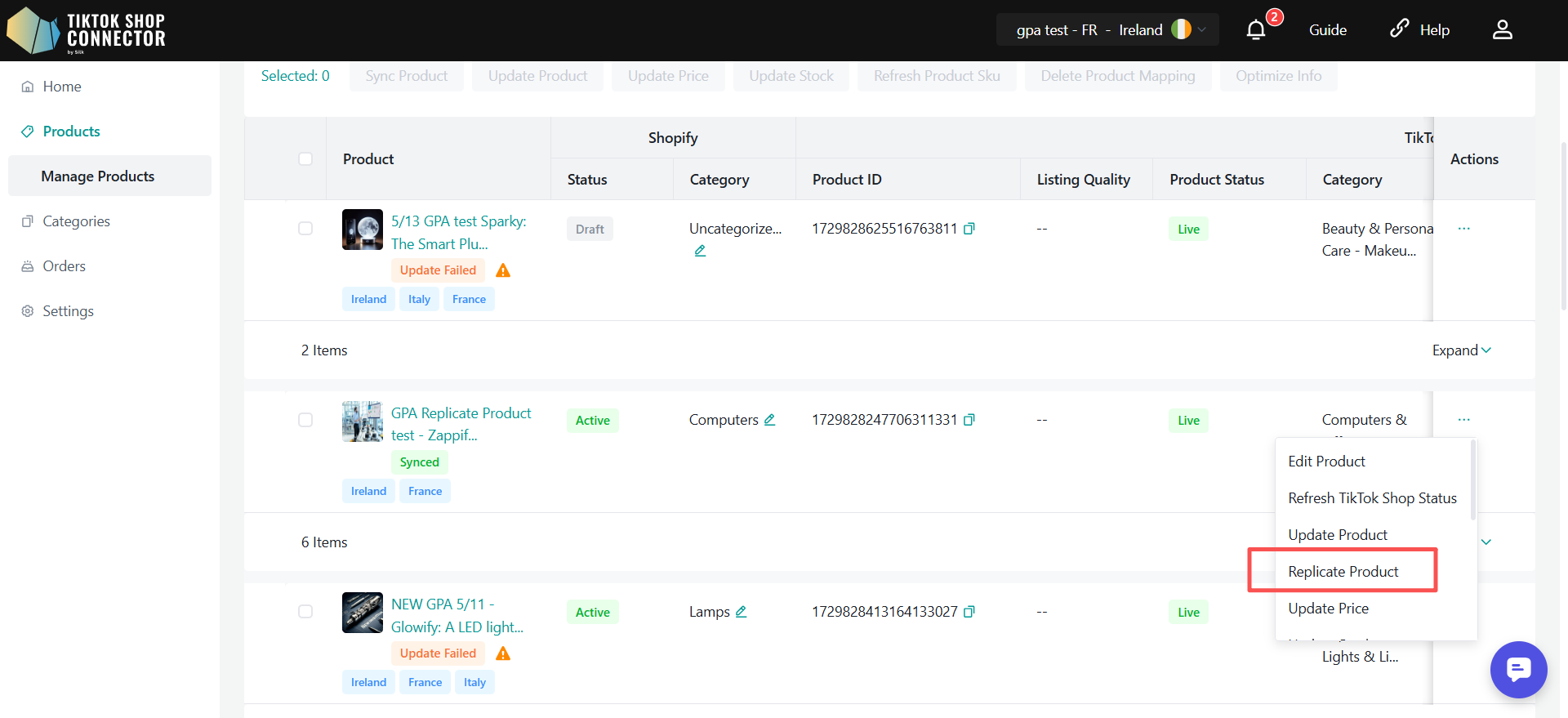Click the Refresh Product Sku button
The height and width of the screenshot is (718, 1568).
(x=937, y=76)
